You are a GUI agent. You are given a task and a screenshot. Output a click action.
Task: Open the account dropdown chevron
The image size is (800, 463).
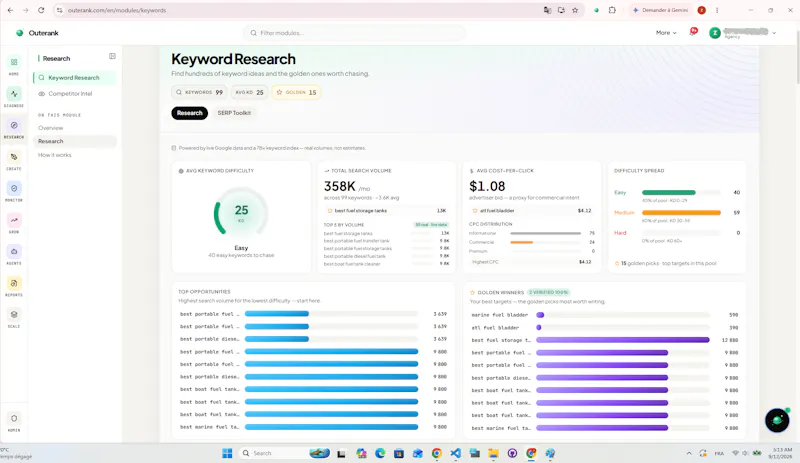click(x=774, y=33)
